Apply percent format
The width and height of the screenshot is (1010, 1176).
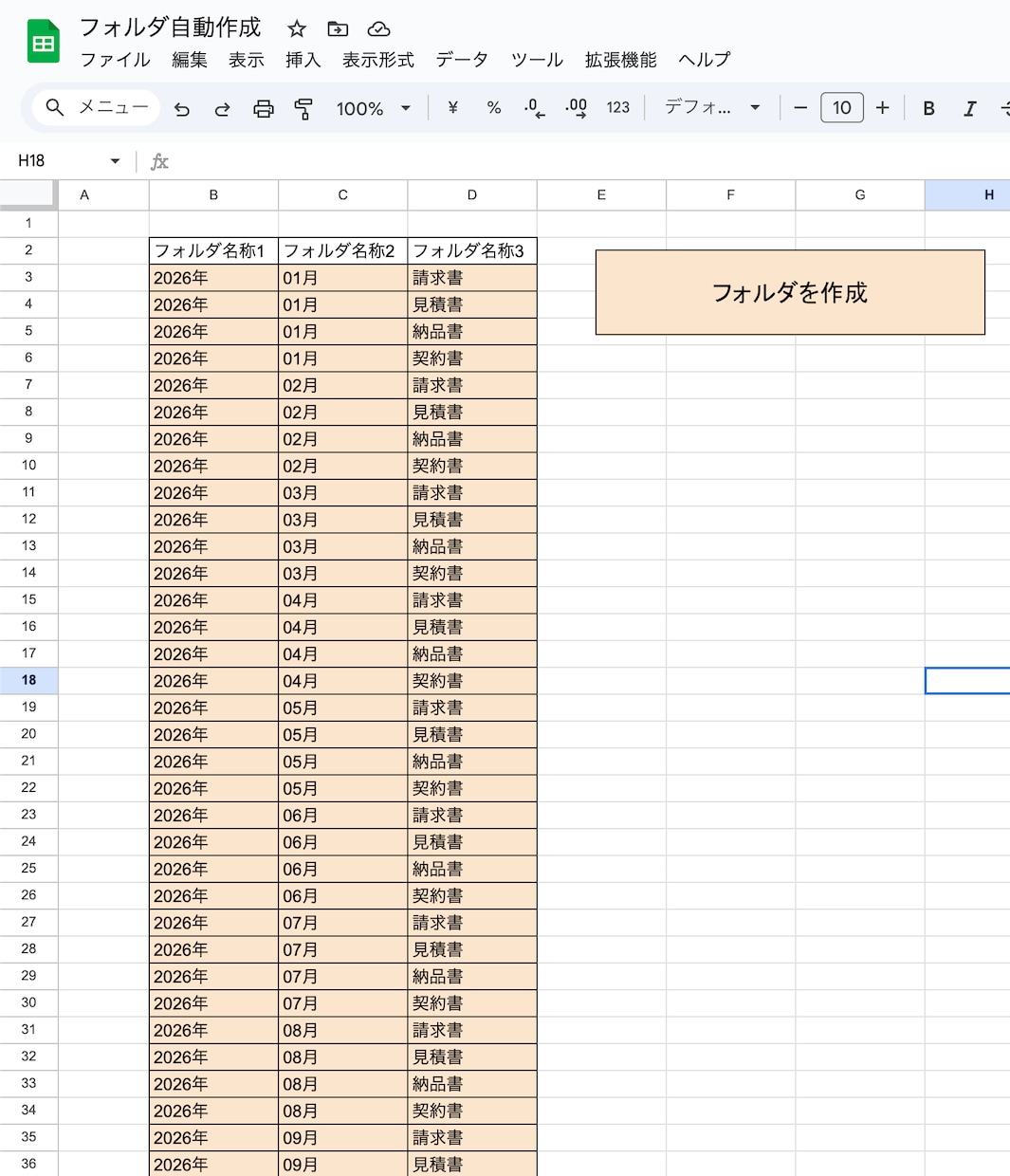[494, 108]
